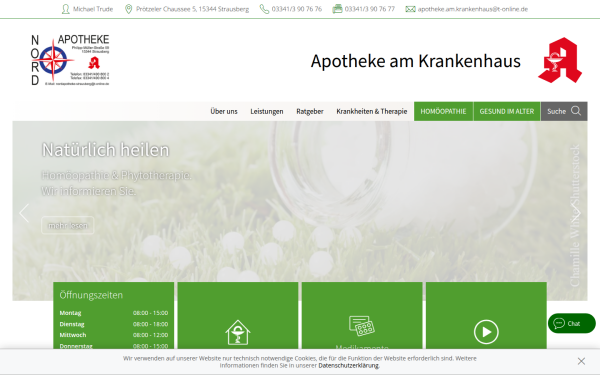Click fax number 03341/3 90 76 77
The height and width of the screenshot is (375, 600).
(x=370, y=9)
